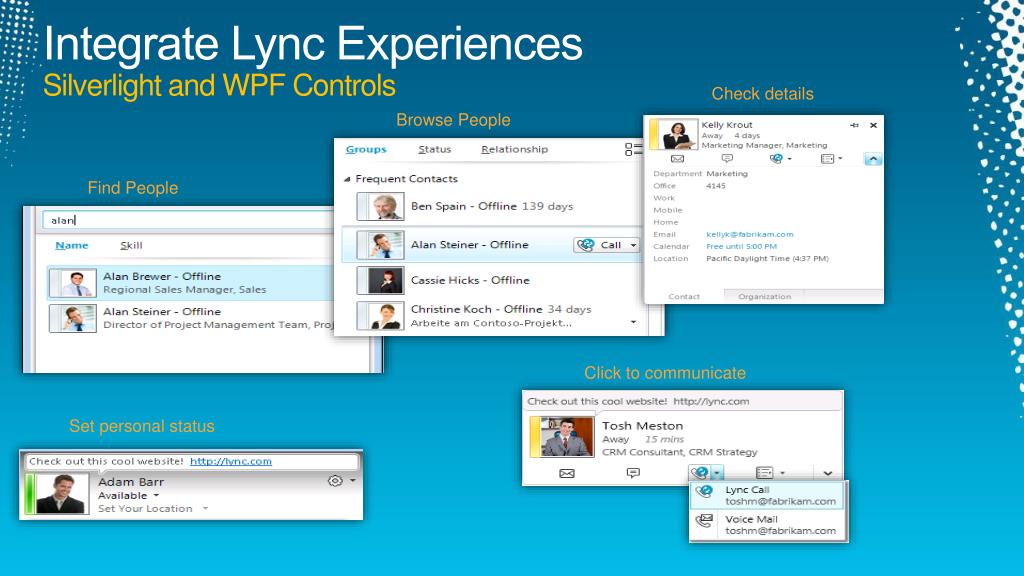The image size is (1024, 576).
Task: Open kellyk@fabrikam.com email link
Action: click(x=750, y=234)
